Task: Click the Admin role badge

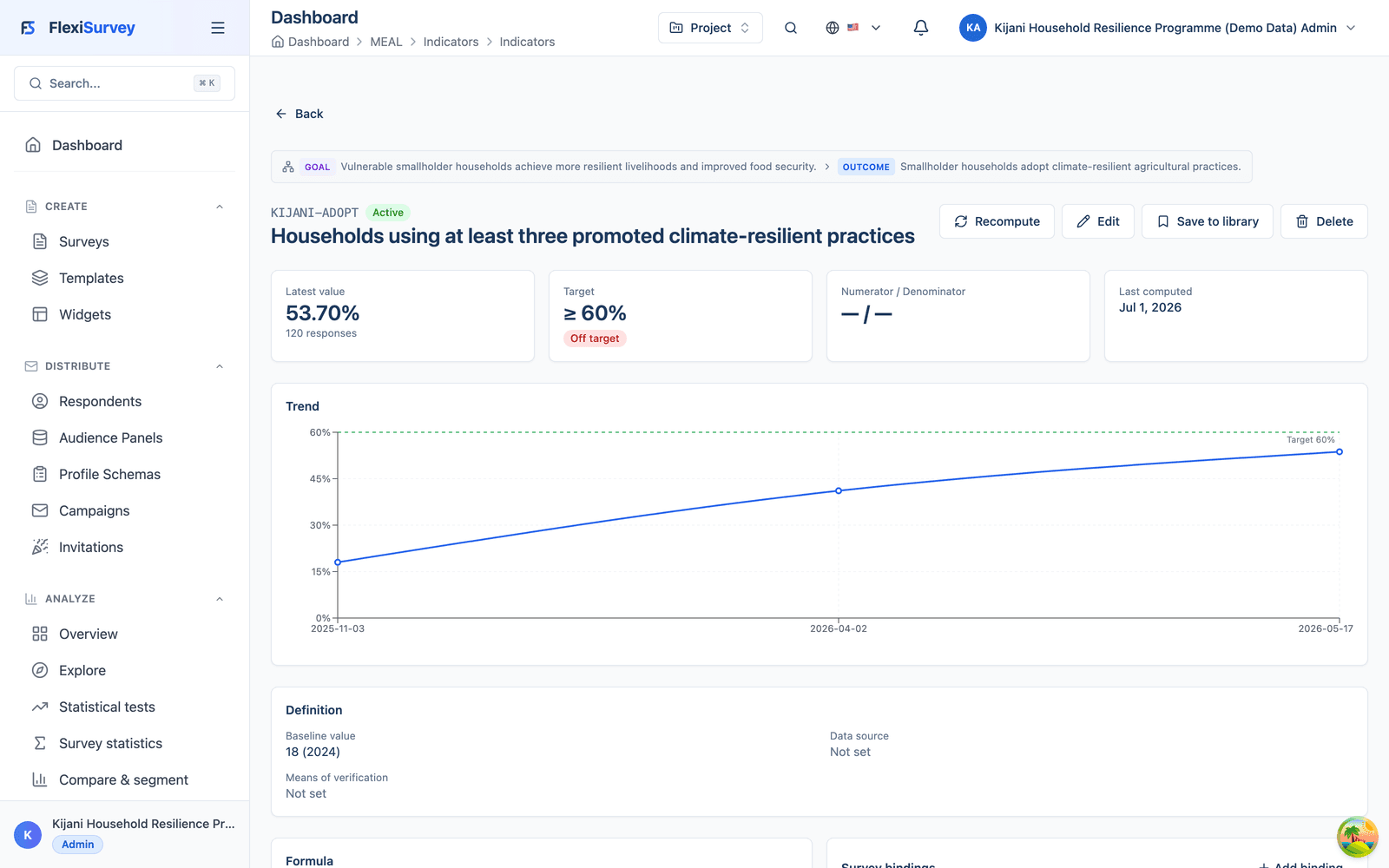Action: coord(77,845)
